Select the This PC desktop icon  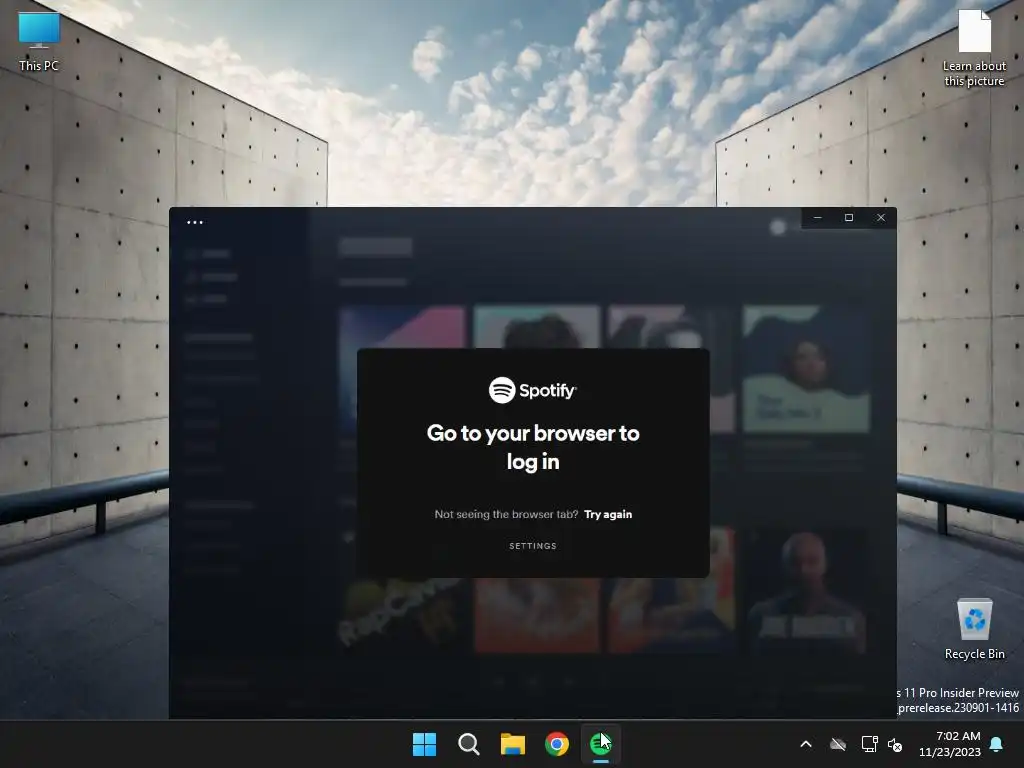pyautogui.click(x=39, y=42)
